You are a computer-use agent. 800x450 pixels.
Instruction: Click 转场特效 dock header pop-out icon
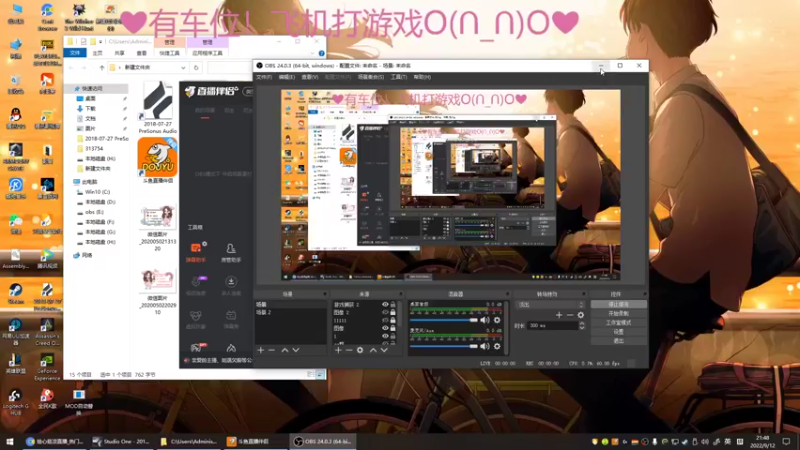click(583, 294)
